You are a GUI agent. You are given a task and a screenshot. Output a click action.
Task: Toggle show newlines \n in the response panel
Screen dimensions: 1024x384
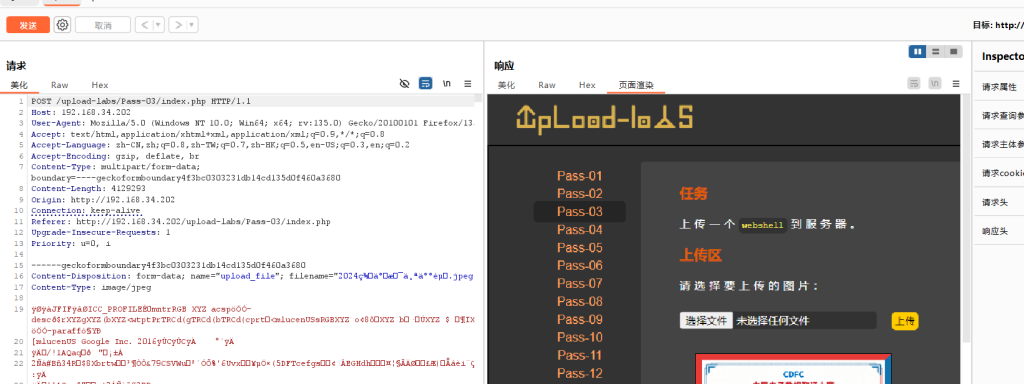[x=935, y=84]
